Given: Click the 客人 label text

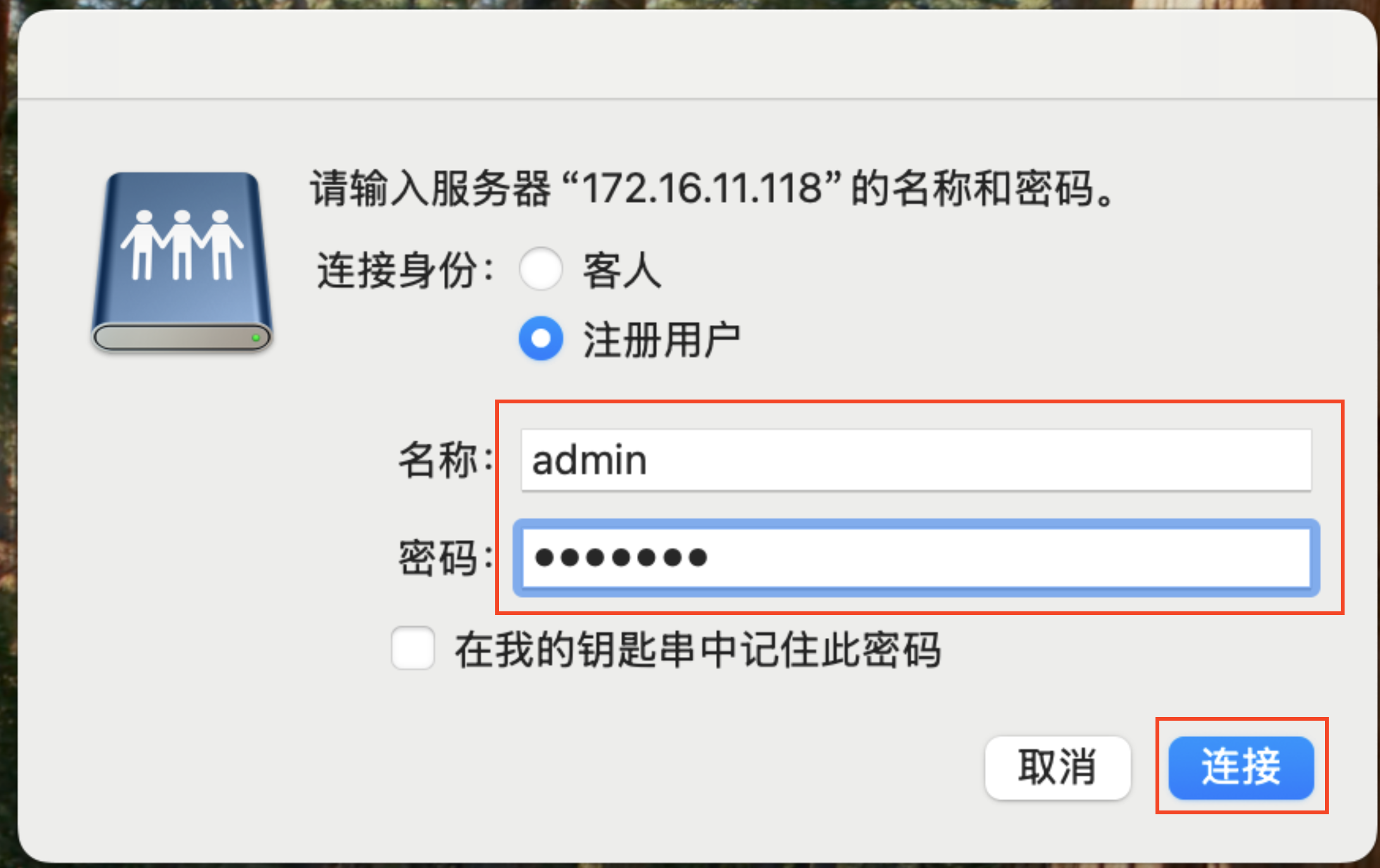Looking at the screenshot, I should [622, 271].
